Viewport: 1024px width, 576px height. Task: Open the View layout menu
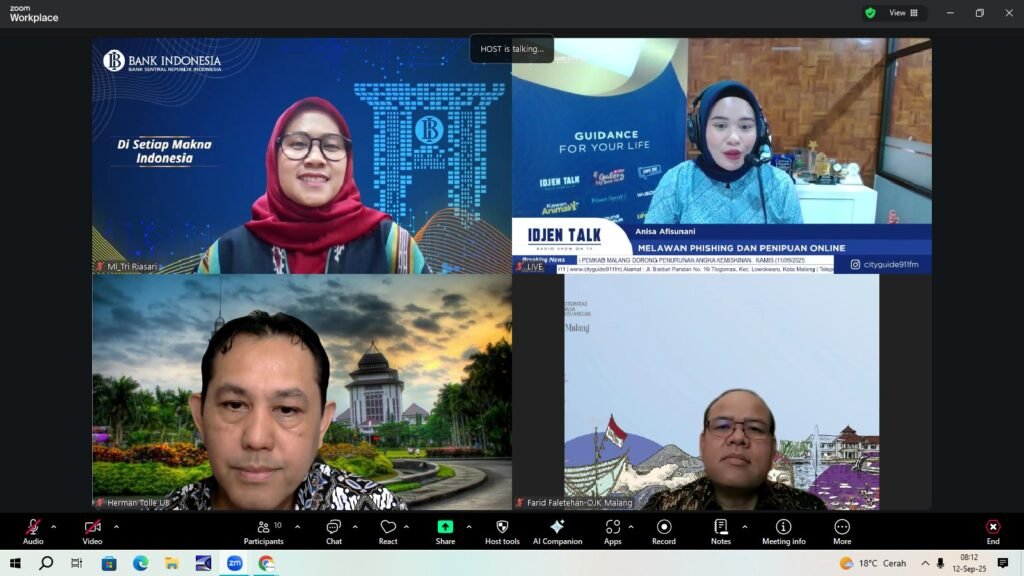click(x=903, y=12)
